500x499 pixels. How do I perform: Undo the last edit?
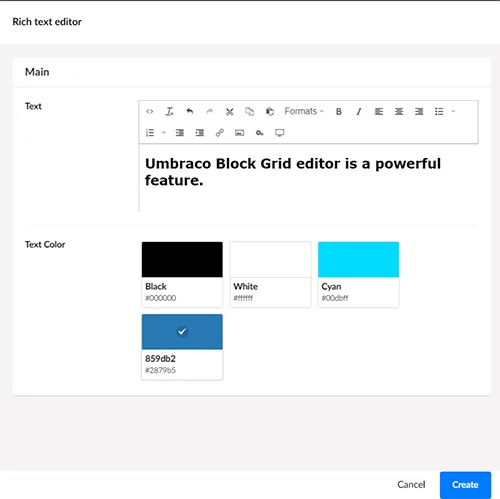click(x=190, y=111)
